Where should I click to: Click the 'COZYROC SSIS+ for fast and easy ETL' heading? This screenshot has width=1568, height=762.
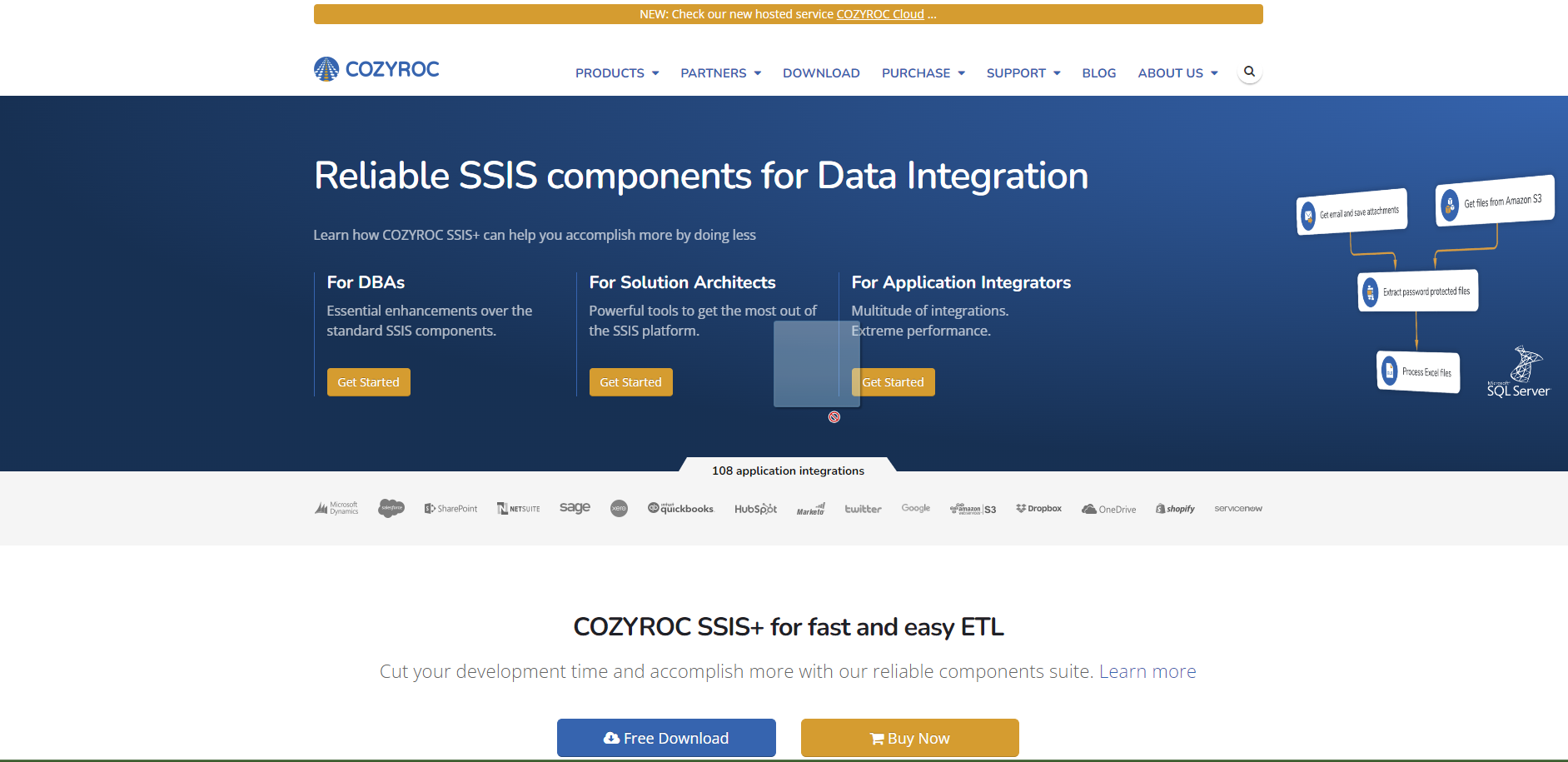[789, 626]
